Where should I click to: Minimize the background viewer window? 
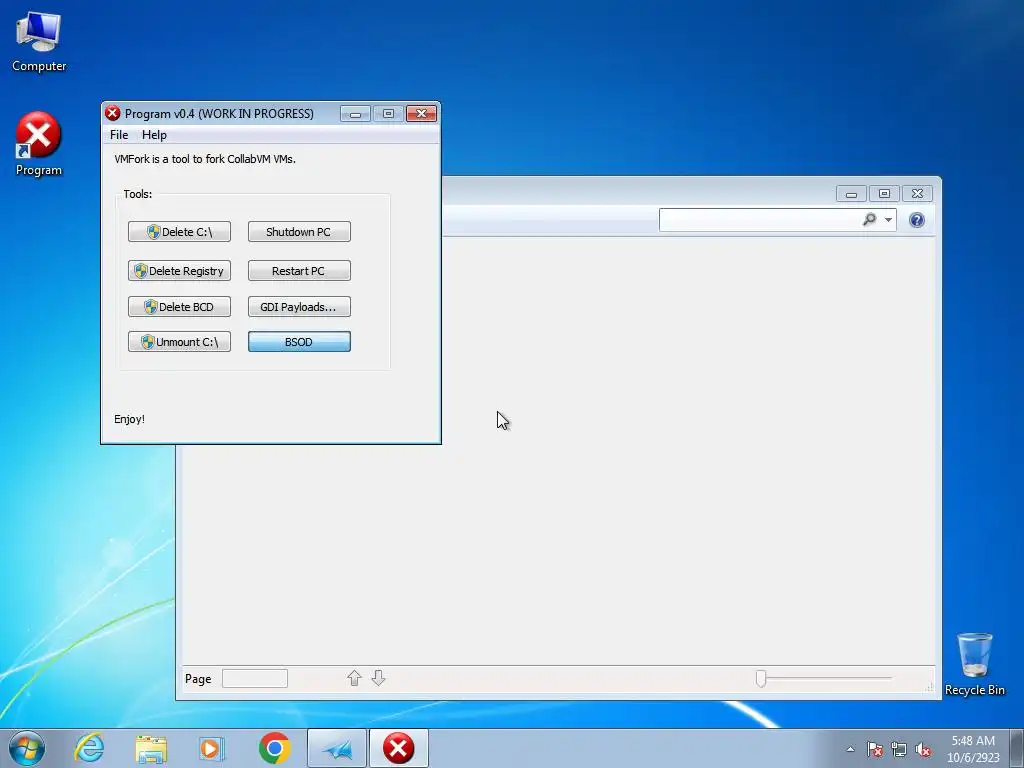point(851,194)
